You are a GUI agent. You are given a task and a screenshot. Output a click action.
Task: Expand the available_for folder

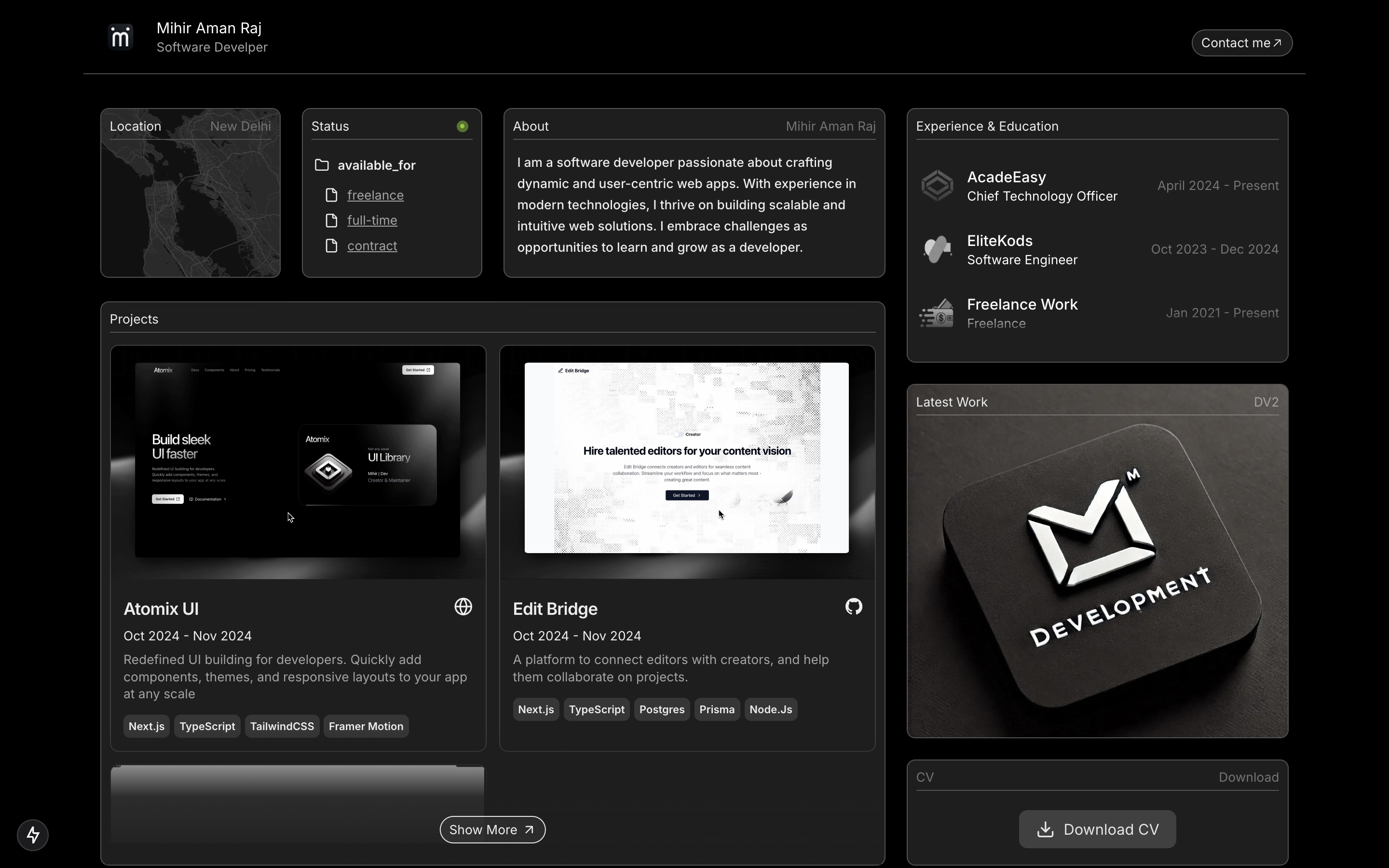pos(377,165)
